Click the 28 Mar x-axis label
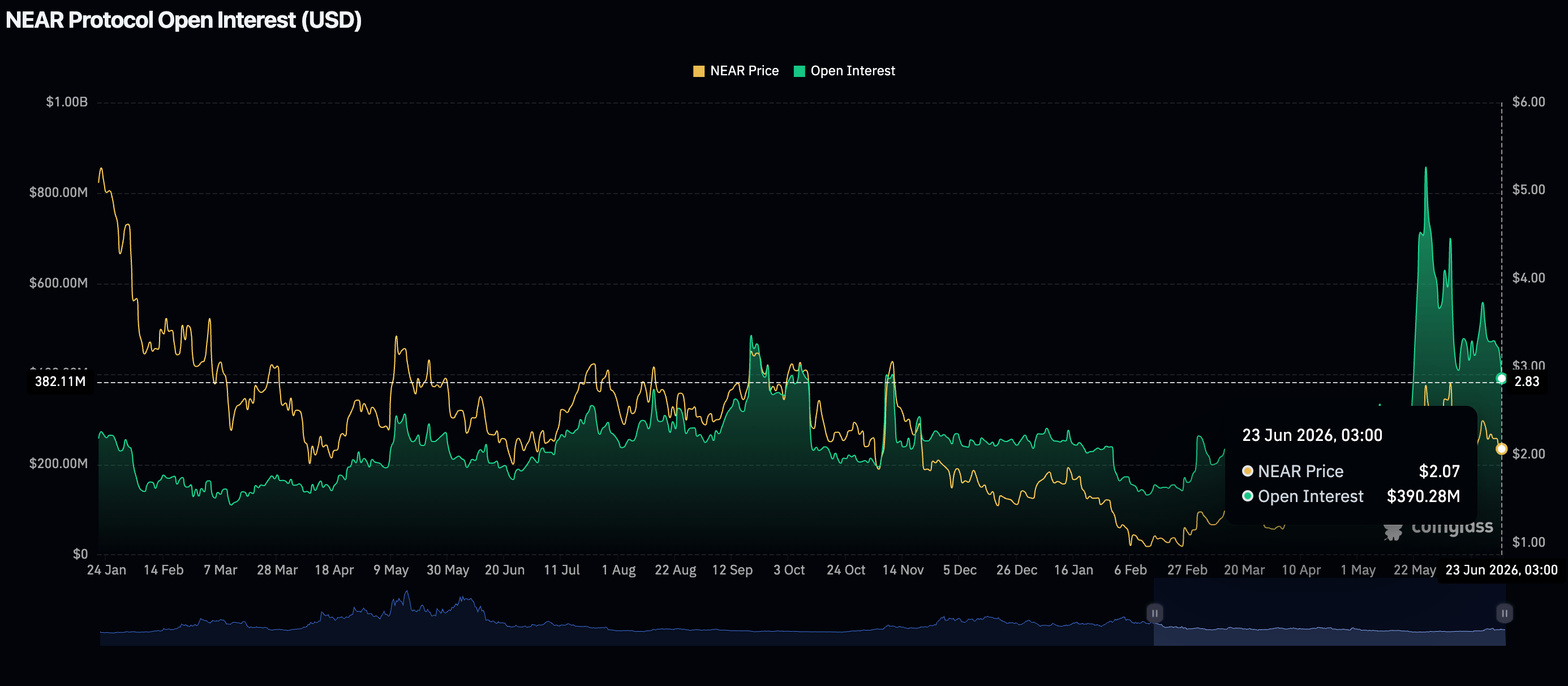The width and height of the screenshot is (1568, 686). click(x=277, y=571)
